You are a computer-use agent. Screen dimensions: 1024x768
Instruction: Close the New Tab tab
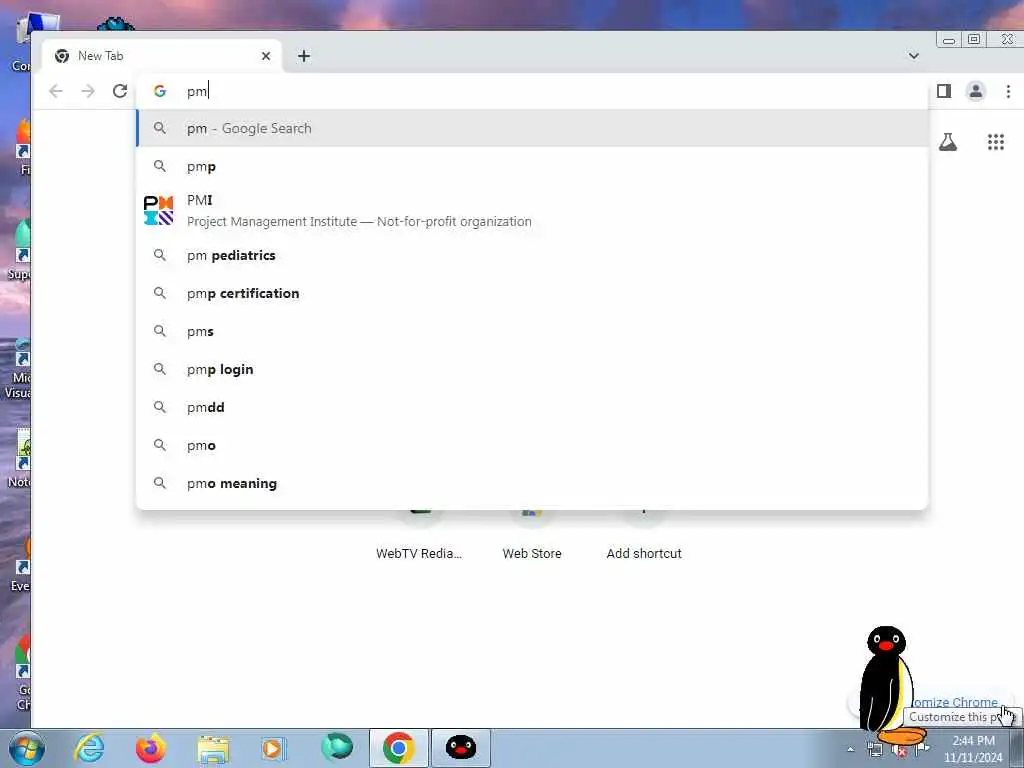[266, 56]
